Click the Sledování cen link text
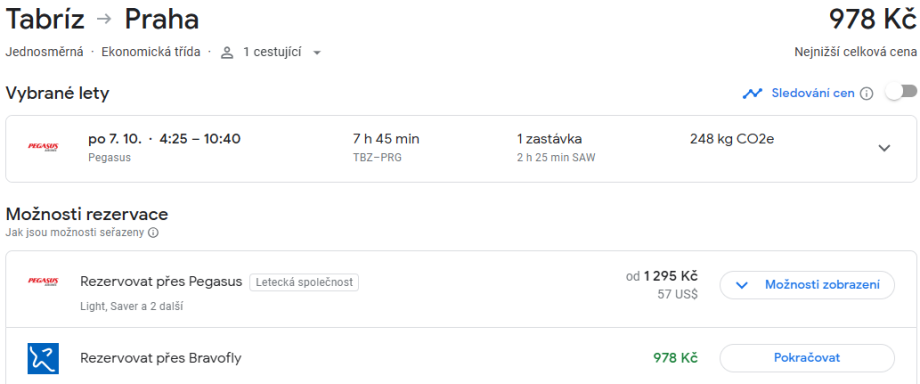Screen dimensions: 920x384 [813, 93]
